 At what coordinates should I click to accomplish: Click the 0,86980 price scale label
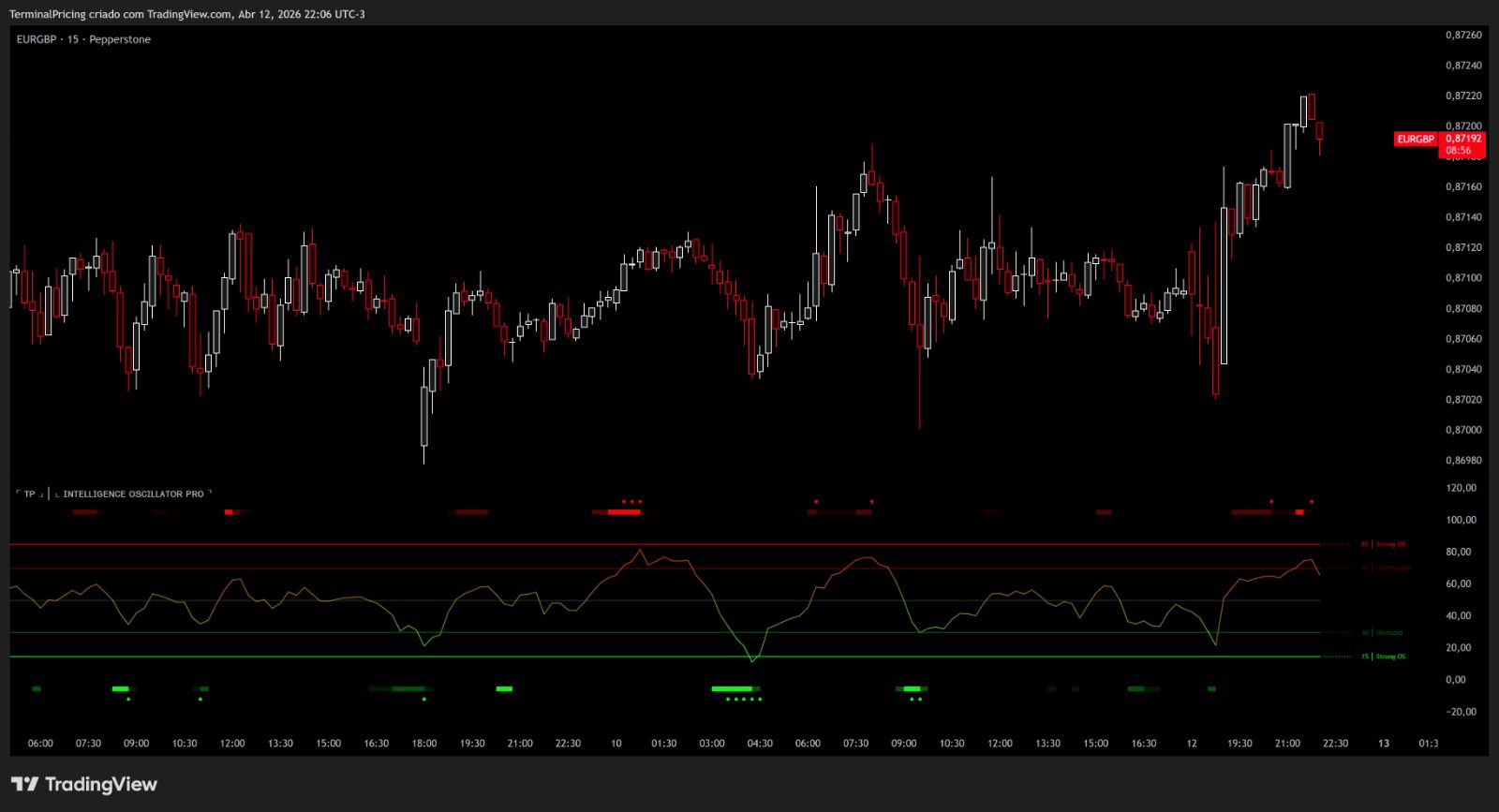click(x=1463, y=461)
